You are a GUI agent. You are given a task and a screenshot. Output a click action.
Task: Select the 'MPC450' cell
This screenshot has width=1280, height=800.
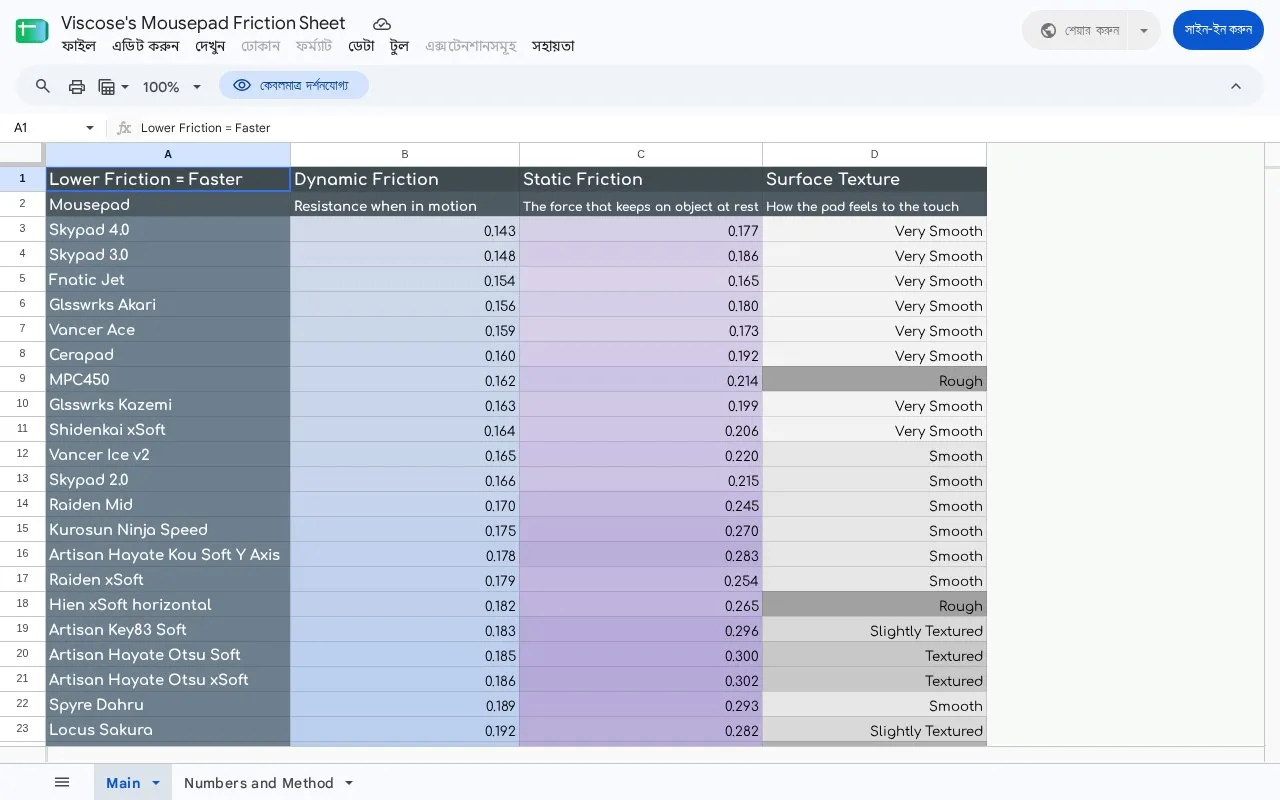[168, 379]
